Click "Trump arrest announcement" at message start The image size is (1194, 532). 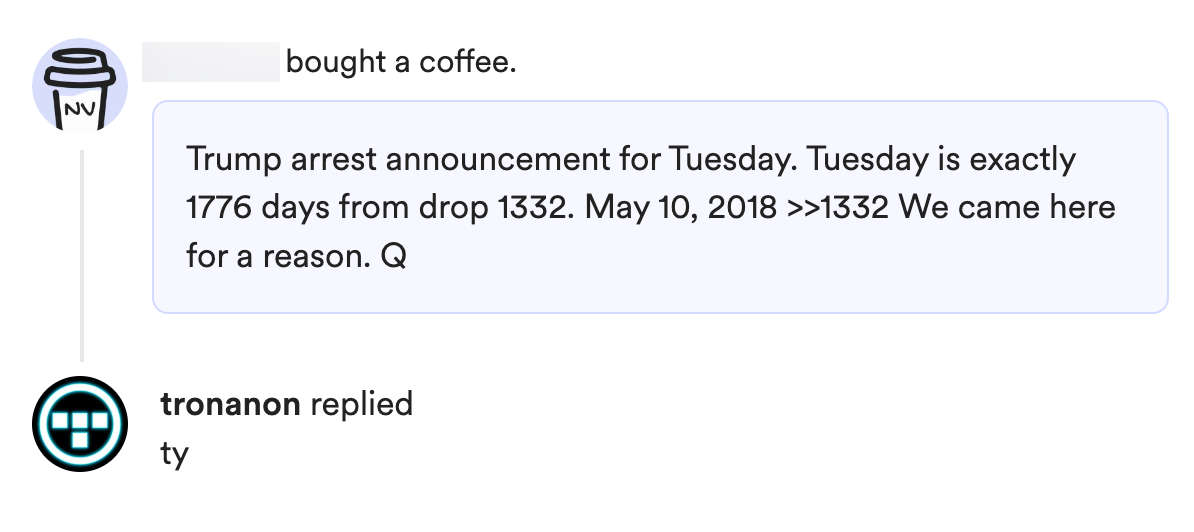(392, 159)
